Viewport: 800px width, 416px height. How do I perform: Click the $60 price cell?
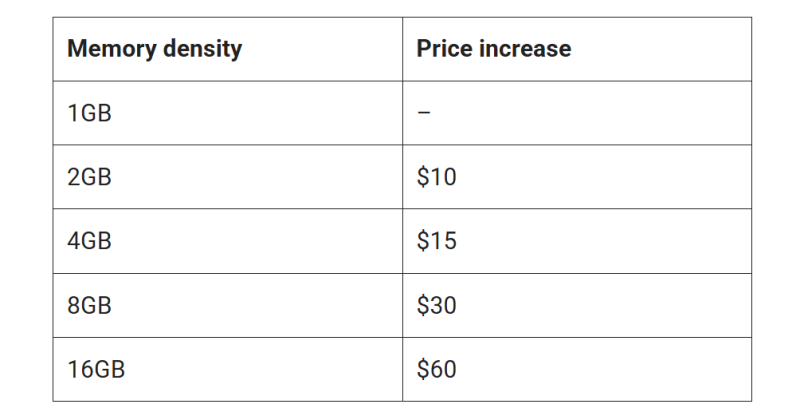[x=437, y=369]
